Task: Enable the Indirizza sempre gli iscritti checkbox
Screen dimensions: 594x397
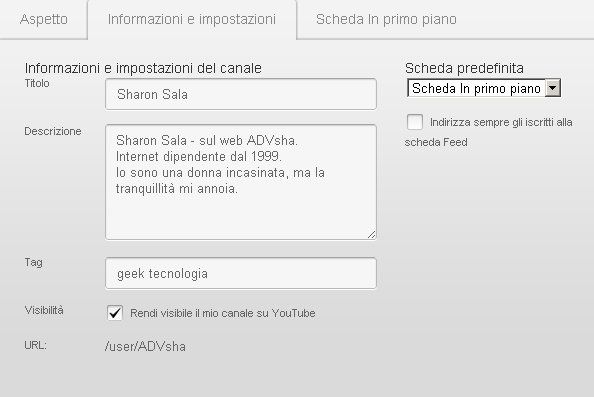Action: [415, 122]
